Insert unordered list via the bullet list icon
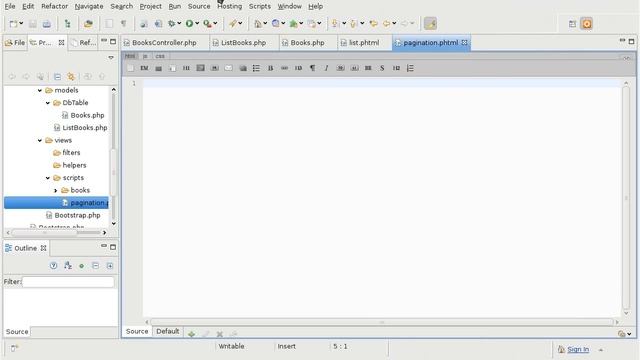Screen dimensions: 640x360 pyautogui.click(x=256, y=68)
